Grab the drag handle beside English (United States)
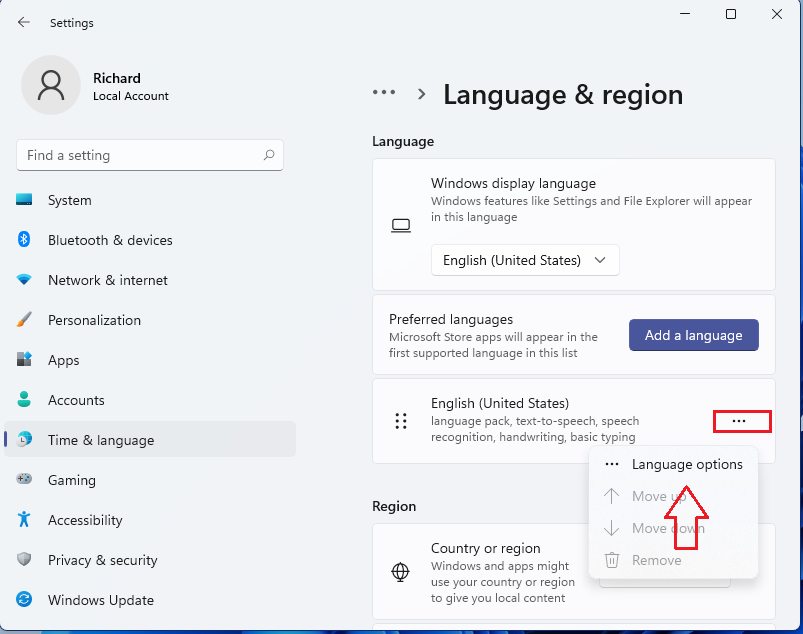 point(401,421)
